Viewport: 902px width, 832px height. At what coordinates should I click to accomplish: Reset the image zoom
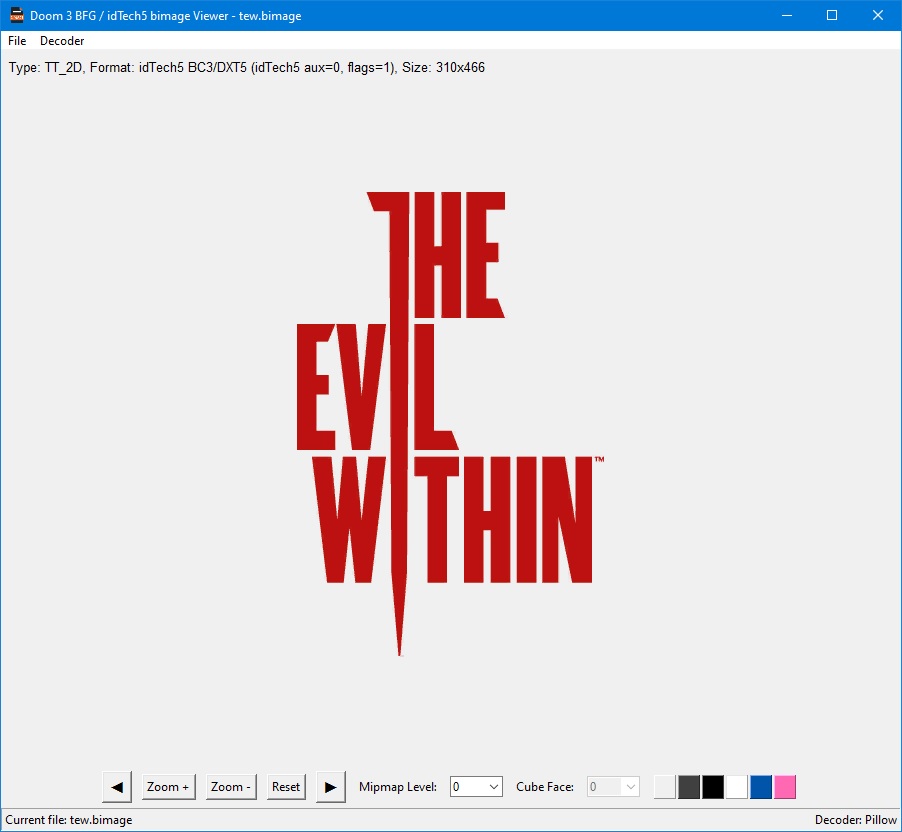286,787
